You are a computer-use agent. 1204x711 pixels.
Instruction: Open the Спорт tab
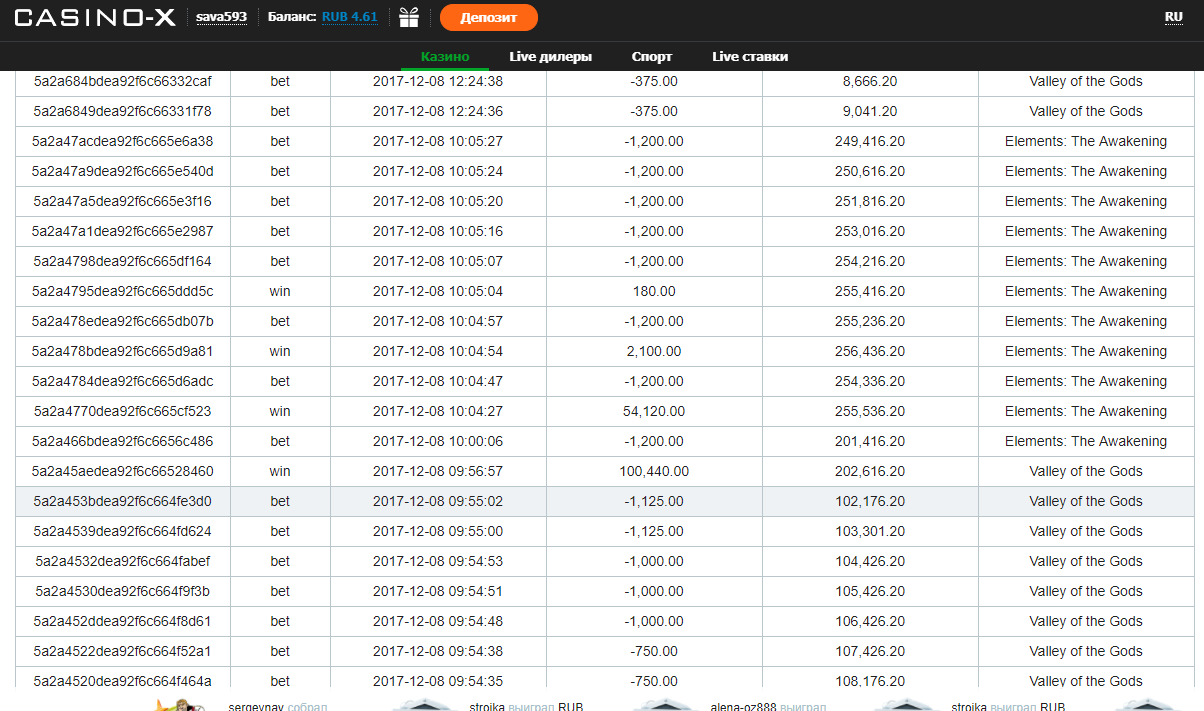point(652,56)
